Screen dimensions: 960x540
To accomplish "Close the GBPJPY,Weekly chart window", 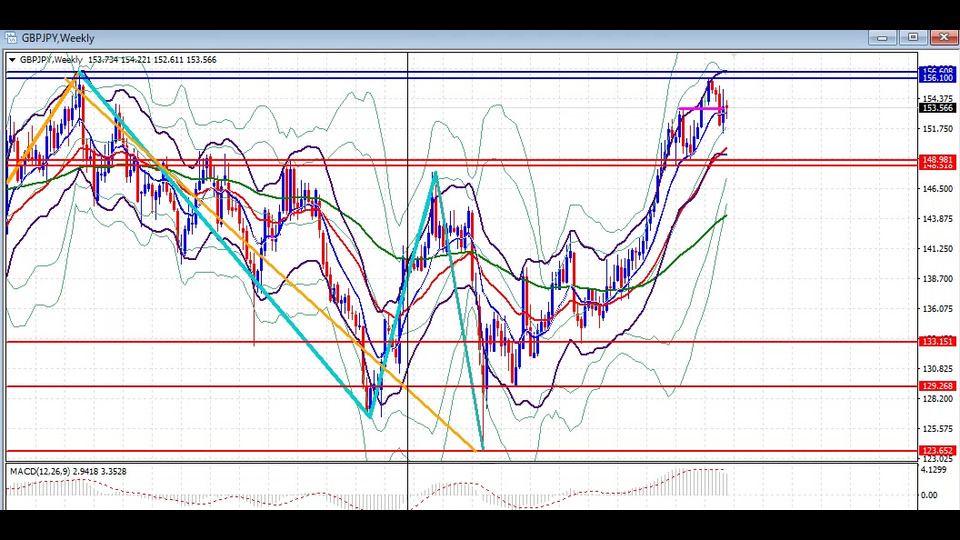I will click(943, 38).
